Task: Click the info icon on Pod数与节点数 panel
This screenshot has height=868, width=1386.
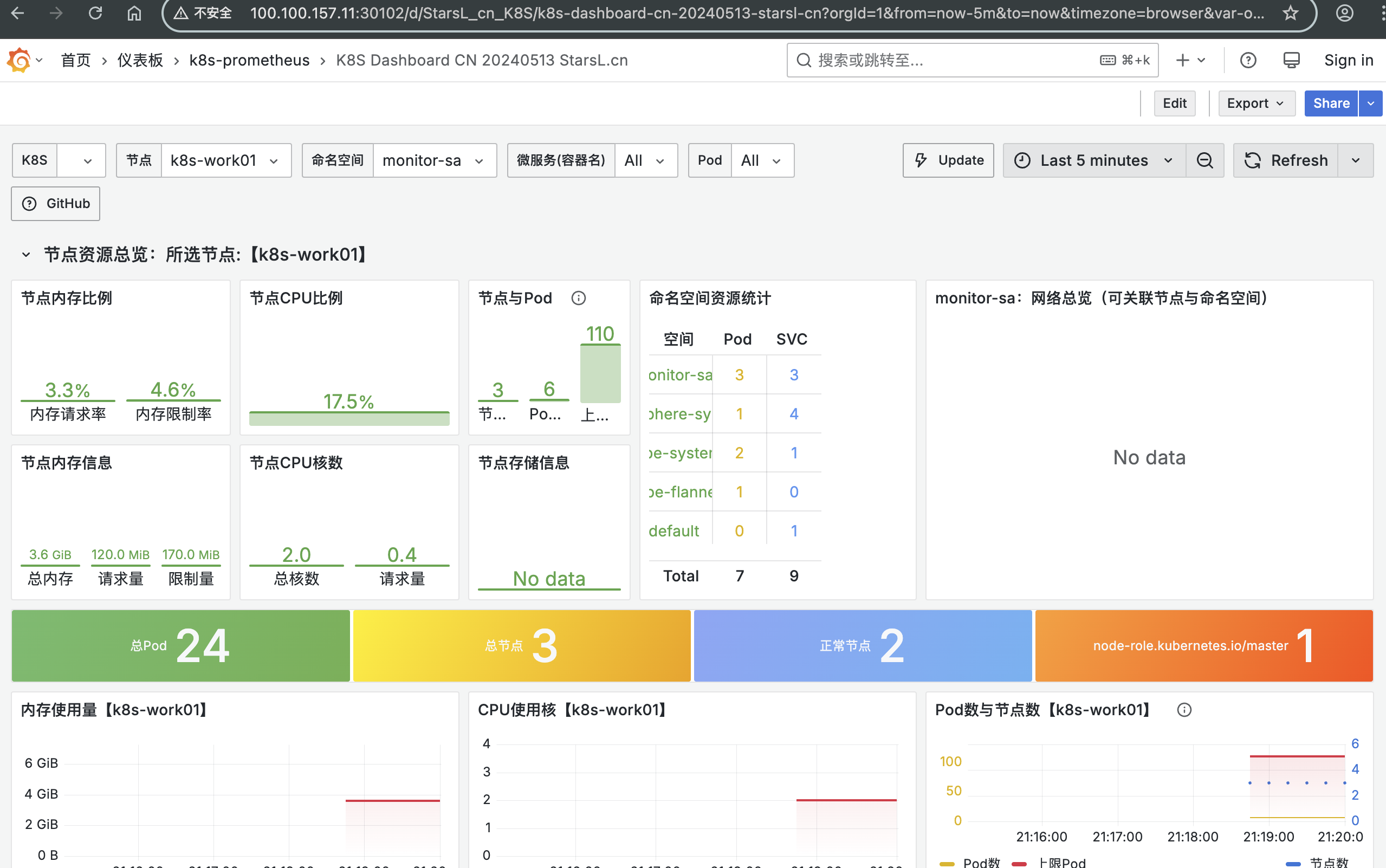Action: click(1184, 710)
